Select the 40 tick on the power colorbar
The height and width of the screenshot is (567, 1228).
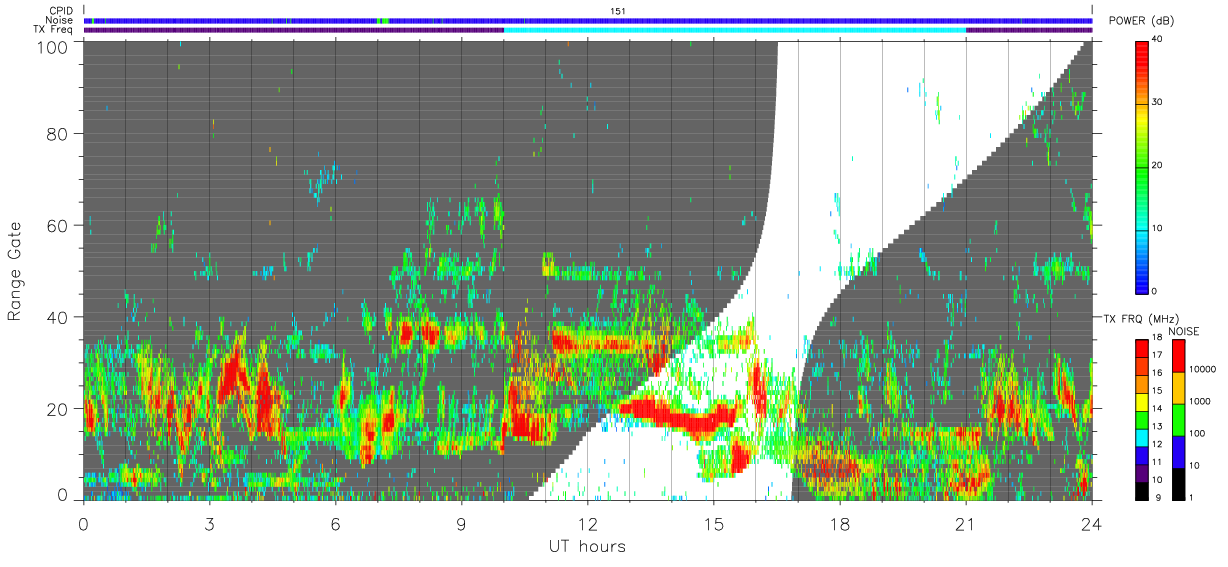coord(1157,39)
